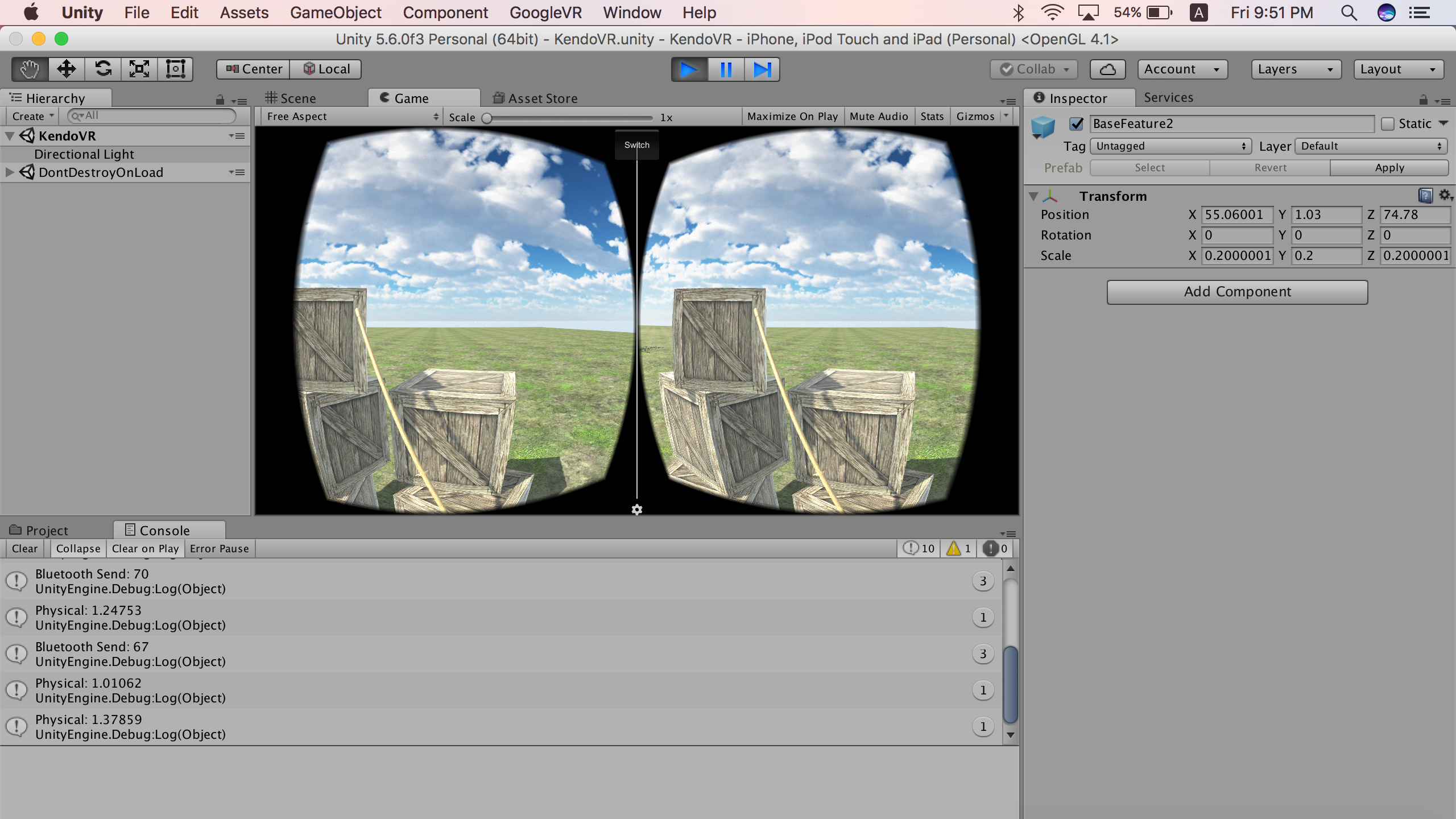Expand the DontDestroyOnLoad hierarchy item
The width and height of the screenshot is (1456, 819).
click(10, 172)
